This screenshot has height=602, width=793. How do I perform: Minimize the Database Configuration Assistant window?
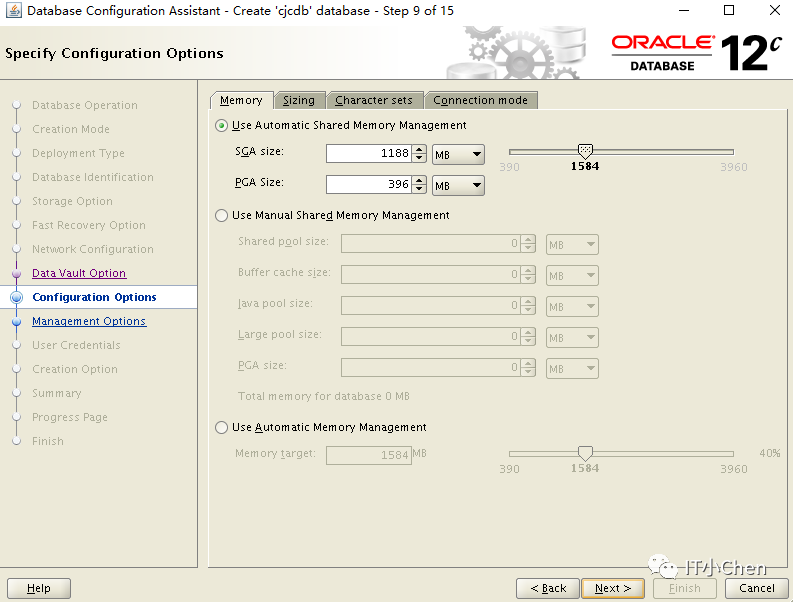point(684,10)
